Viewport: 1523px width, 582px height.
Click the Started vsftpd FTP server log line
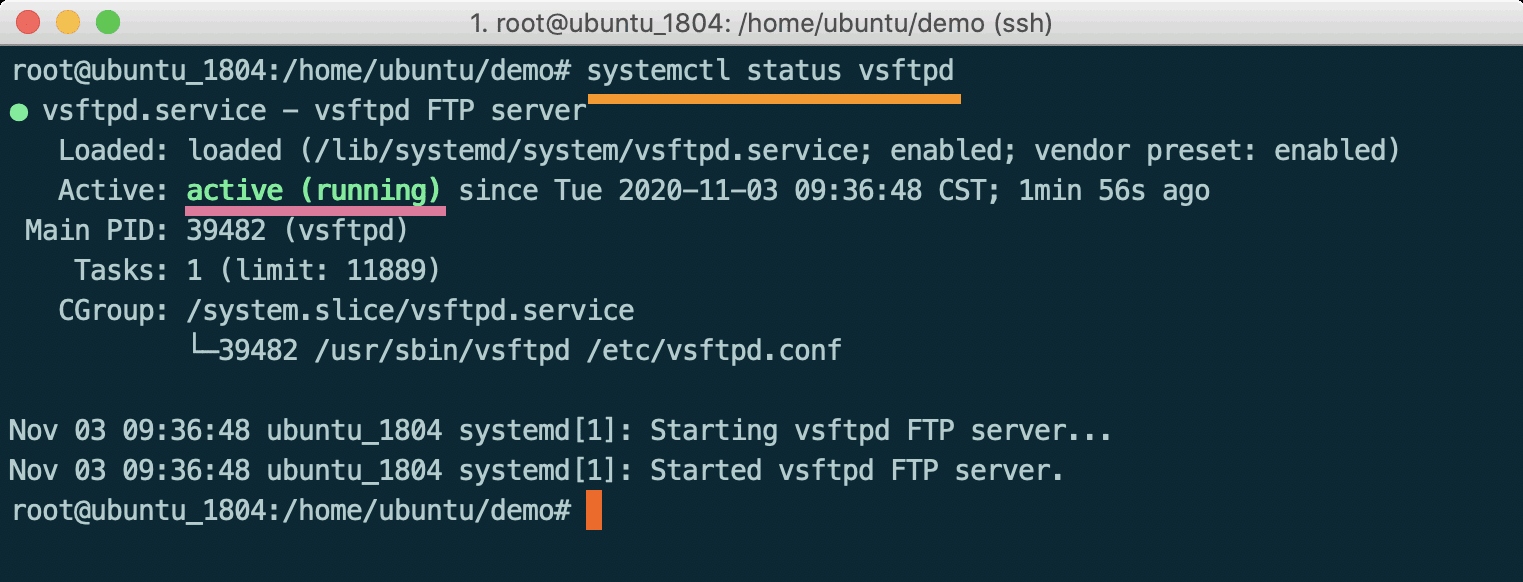tap(536, 471)
